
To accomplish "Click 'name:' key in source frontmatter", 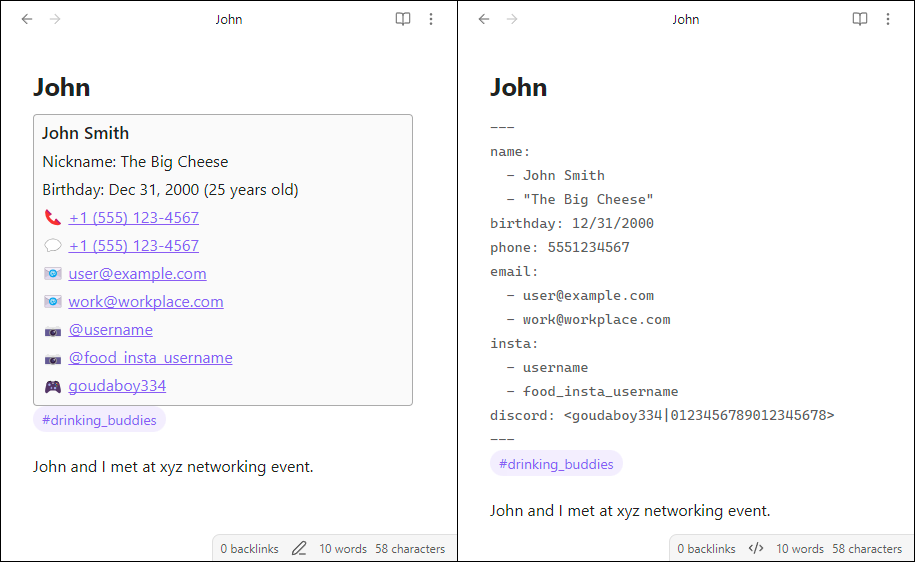I will coord(510,152).
